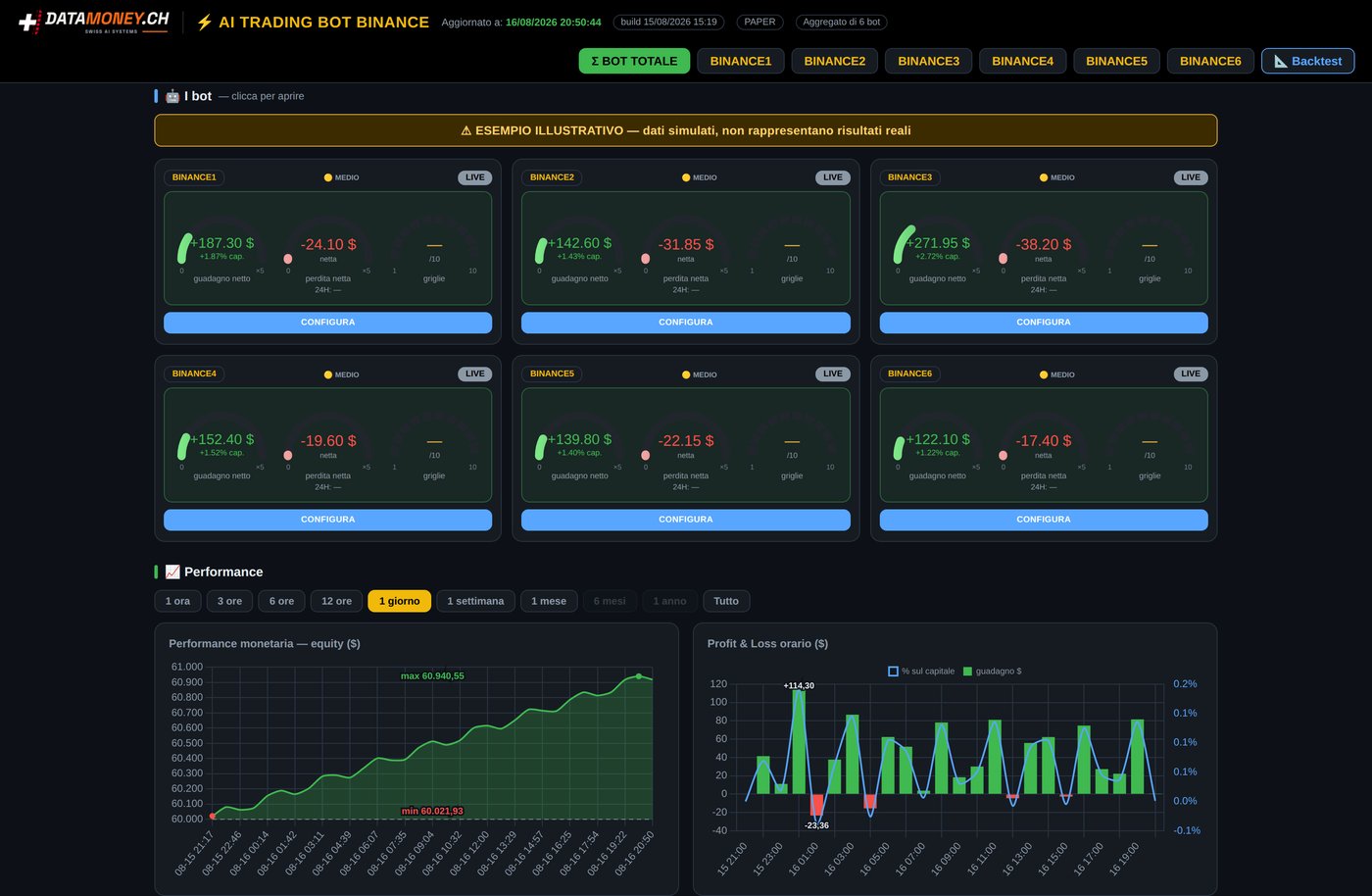Click 'Profit & Loss orario ($)' title
The width and height of the screenshot is (1372, 896).
click(767, 644)
